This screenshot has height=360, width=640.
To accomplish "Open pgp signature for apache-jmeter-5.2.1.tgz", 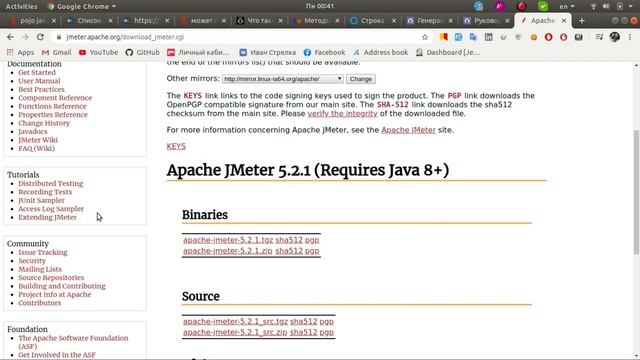I will click(x=312, y=240).
